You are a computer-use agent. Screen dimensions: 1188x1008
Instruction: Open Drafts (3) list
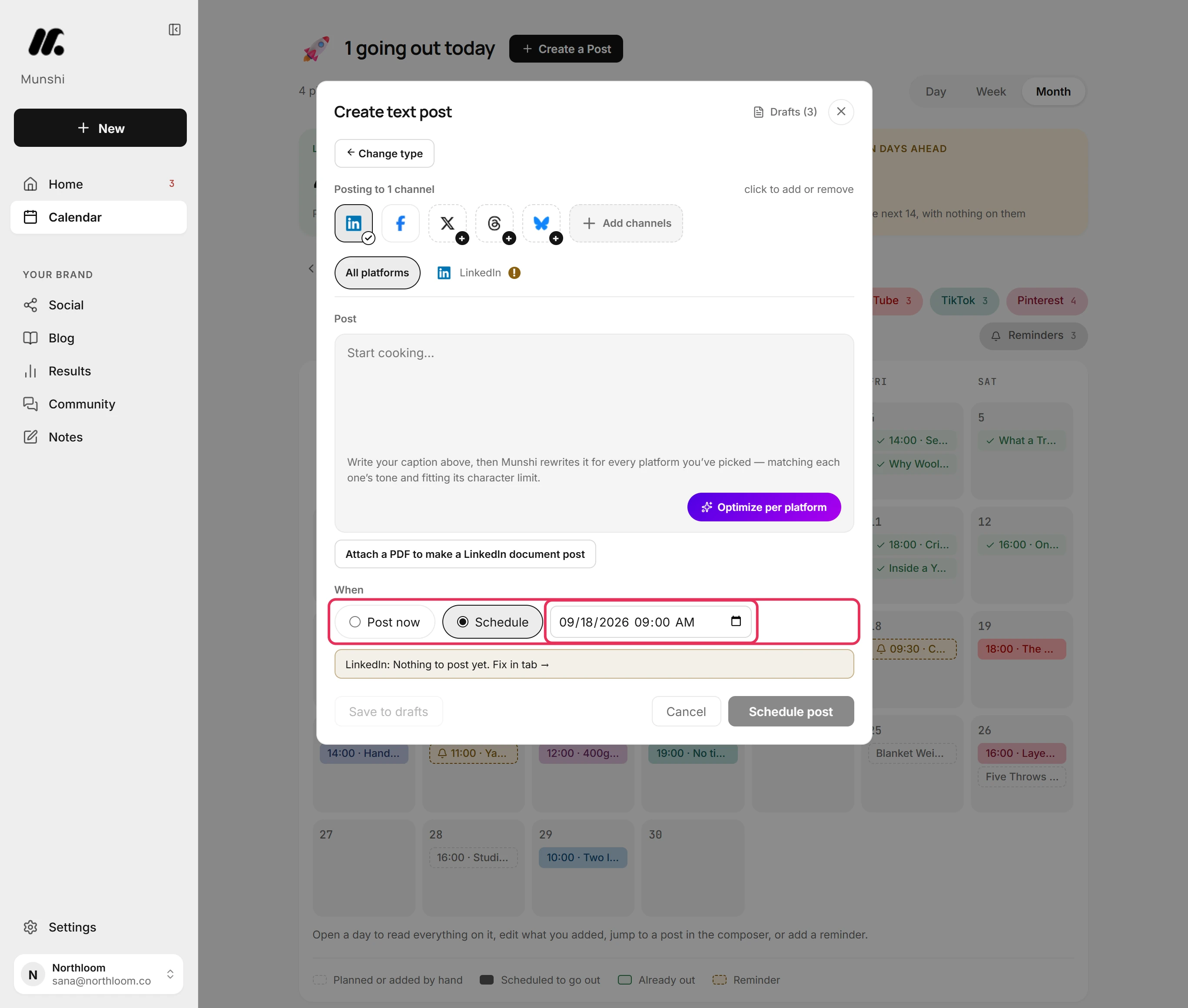point(785,112)
